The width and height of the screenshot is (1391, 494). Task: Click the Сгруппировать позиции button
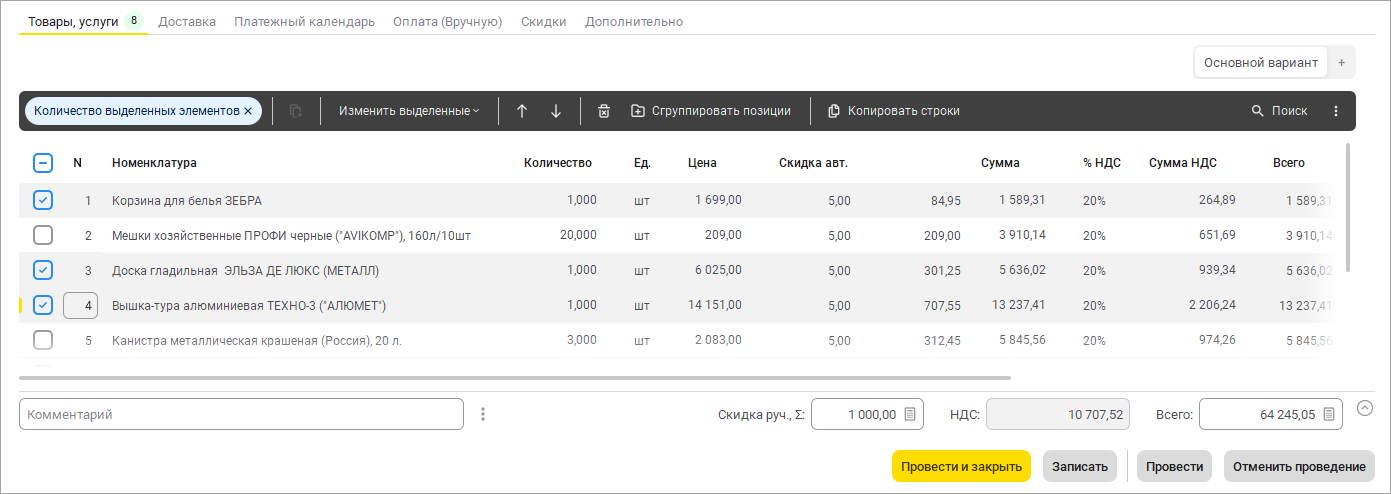(711, 111)
